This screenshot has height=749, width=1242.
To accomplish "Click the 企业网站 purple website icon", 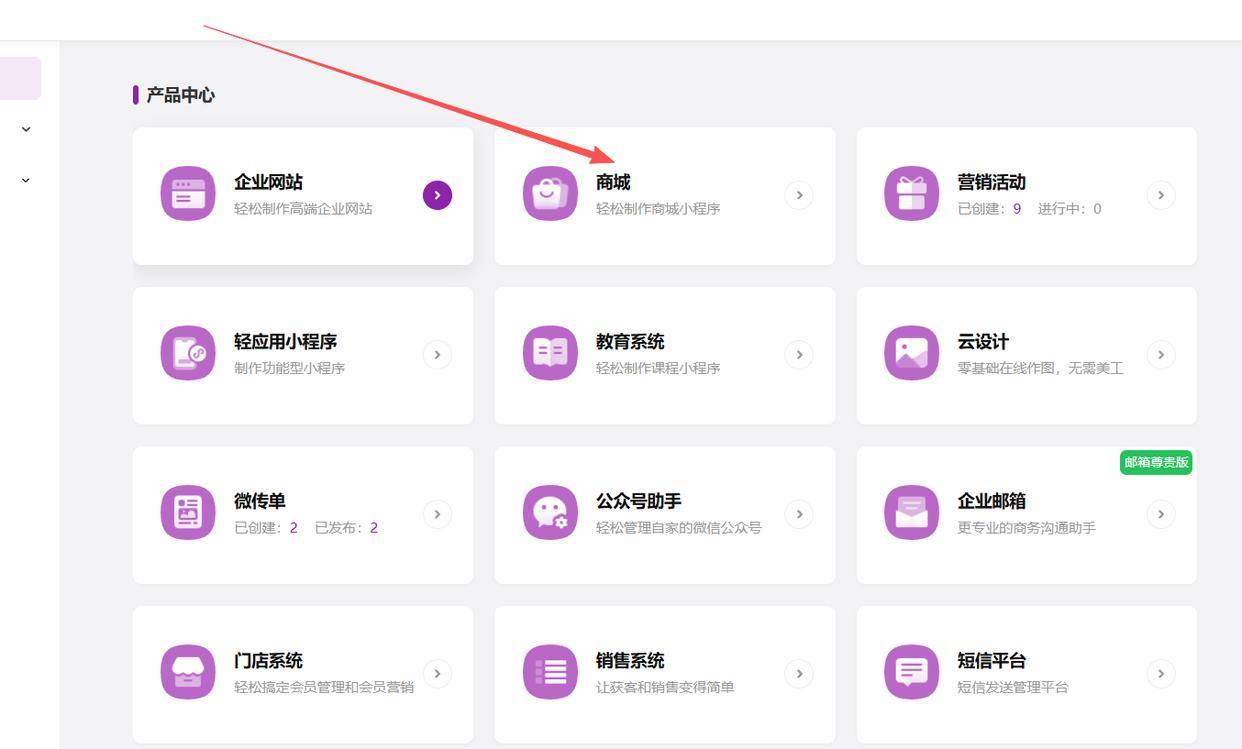I will pyautogui.click(x=188, y=194).
